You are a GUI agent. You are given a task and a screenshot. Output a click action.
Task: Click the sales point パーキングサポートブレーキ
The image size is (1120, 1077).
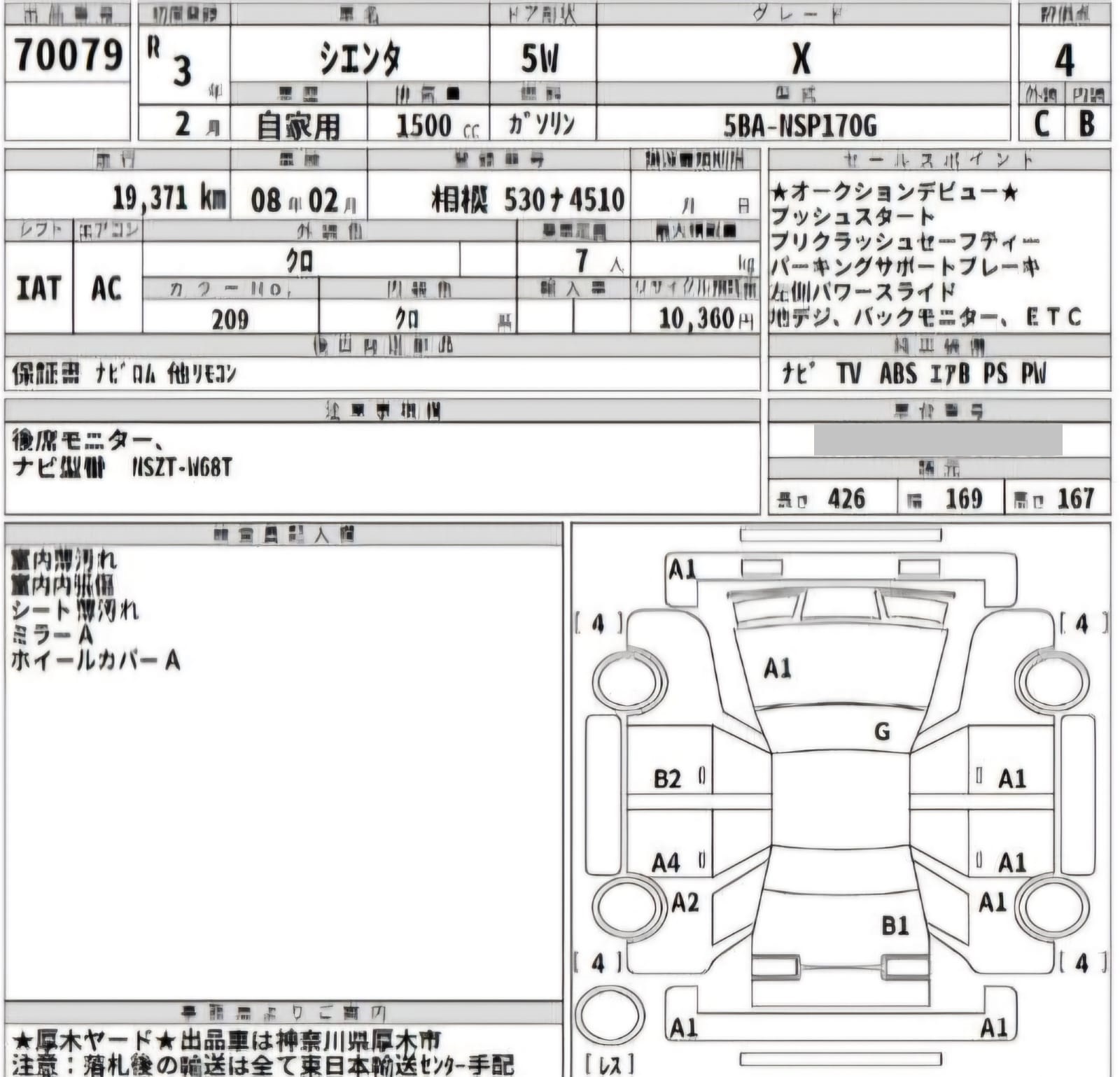[x=905, y=267]
